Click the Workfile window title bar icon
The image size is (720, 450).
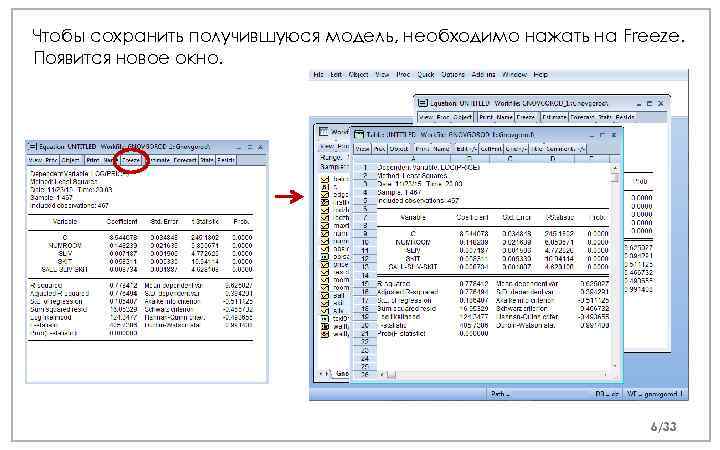324,132
